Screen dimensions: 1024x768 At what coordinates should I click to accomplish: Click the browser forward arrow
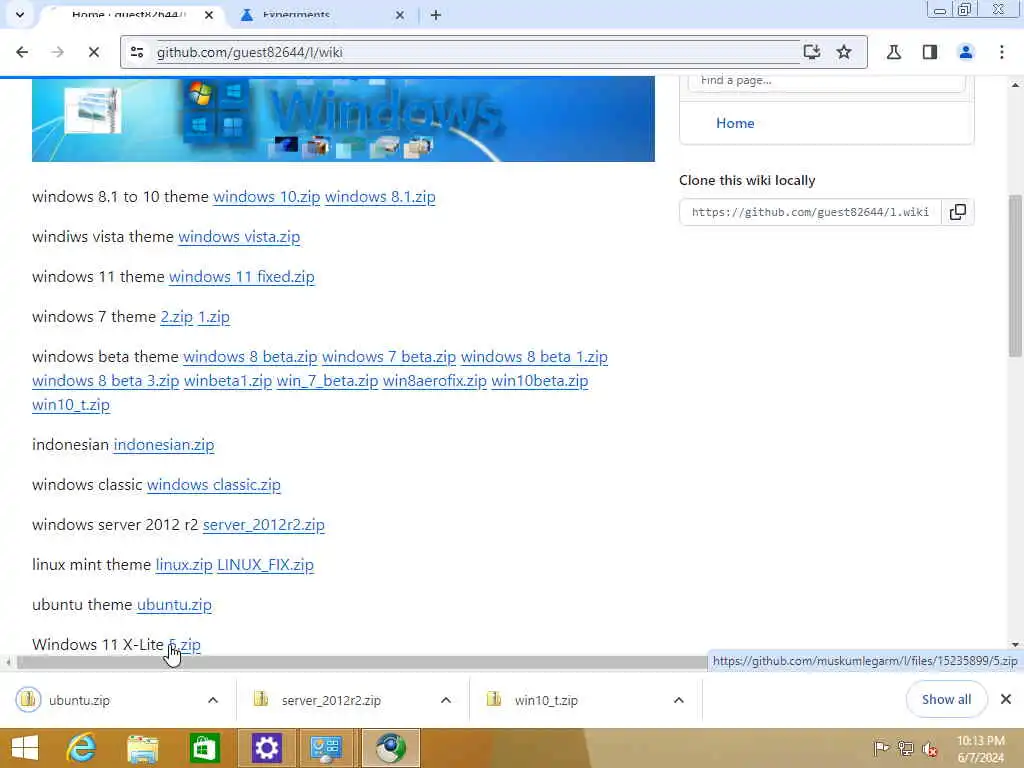[57, 52]
